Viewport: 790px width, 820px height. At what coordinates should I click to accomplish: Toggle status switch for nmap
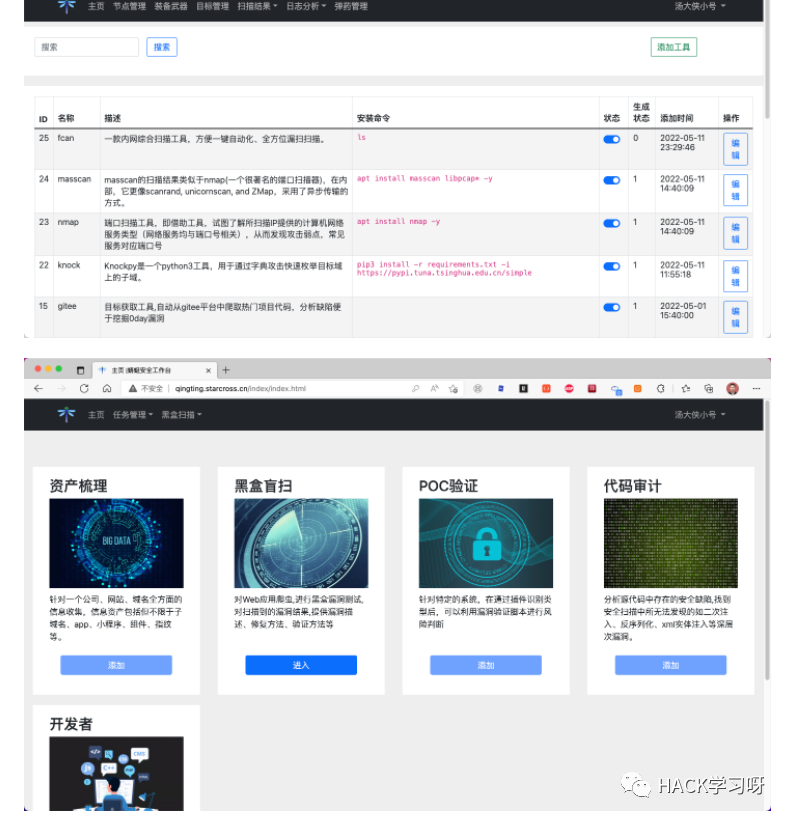click(x=612, y=223)
